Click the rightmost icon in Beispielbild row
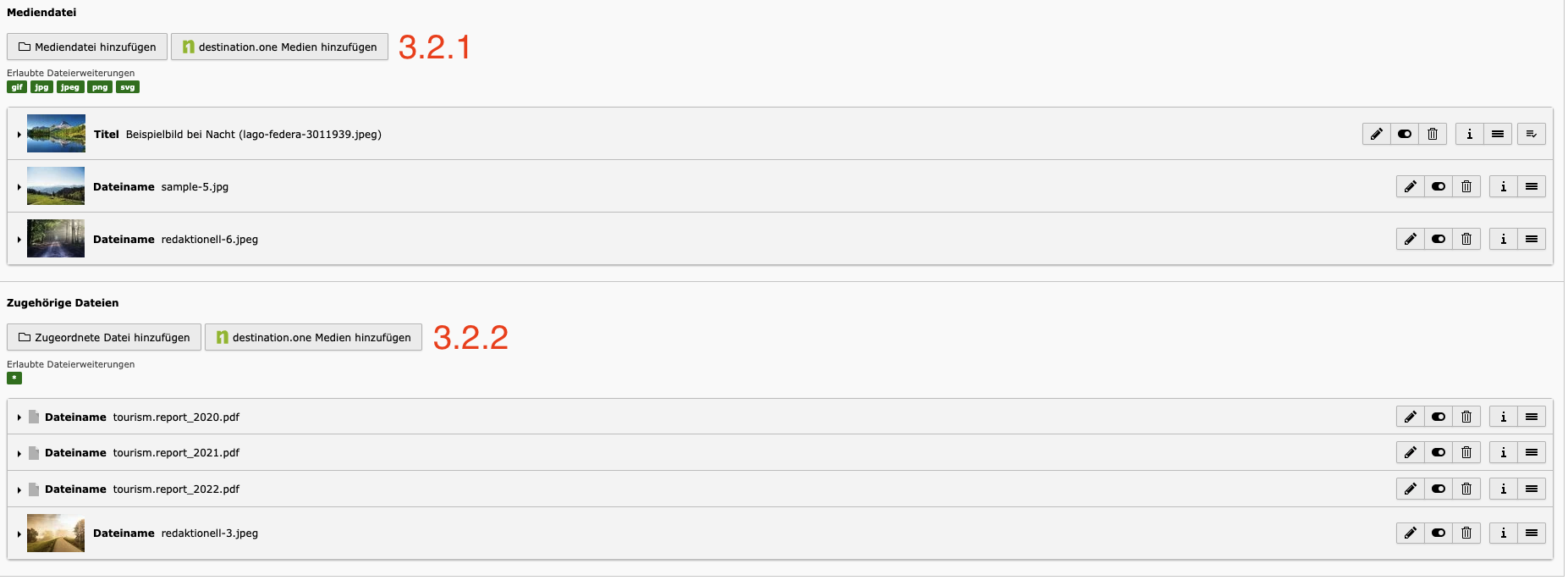 pos(1531,134)
